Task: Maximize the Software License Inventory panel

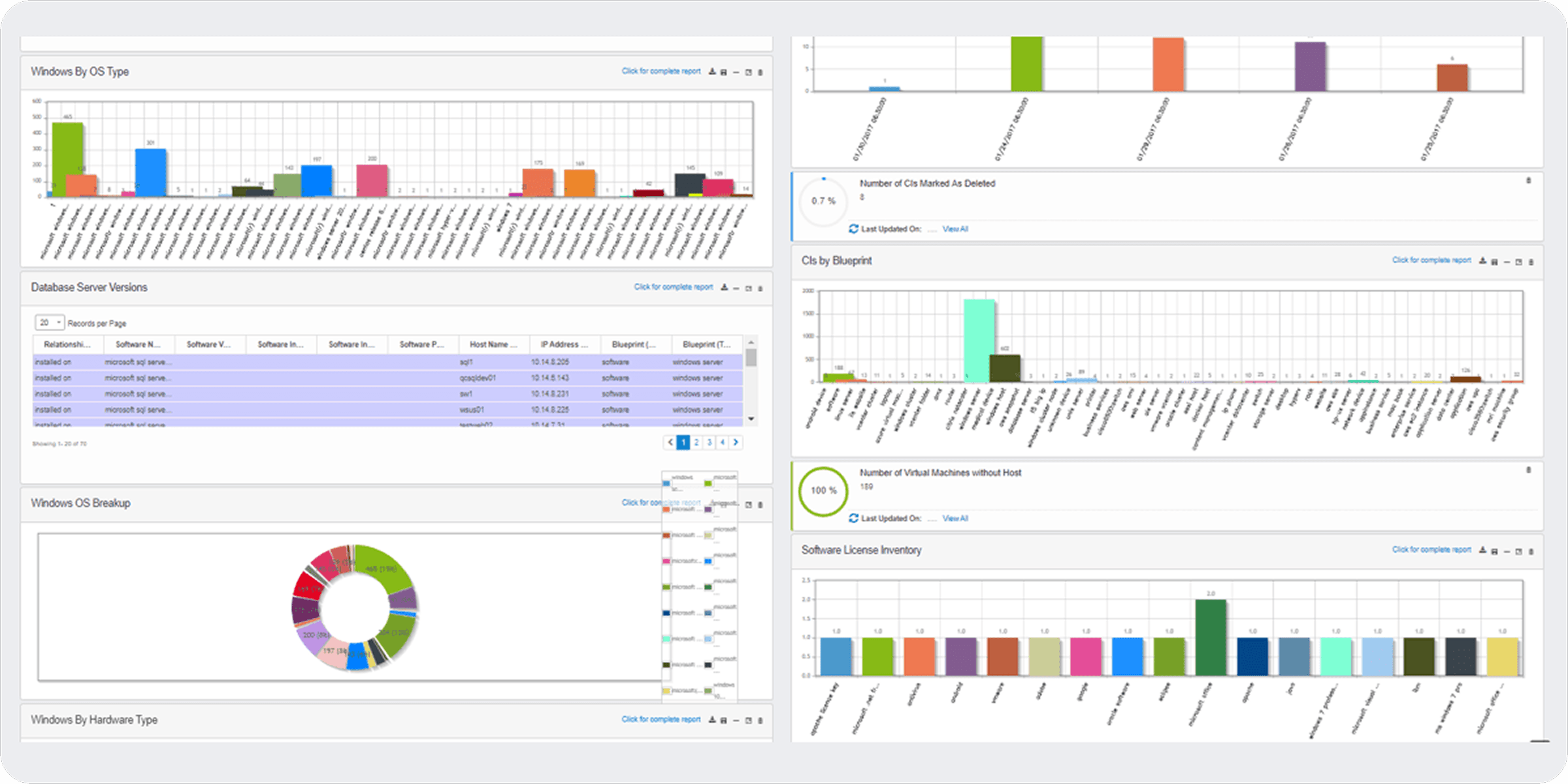Action: coord(1519,551)
